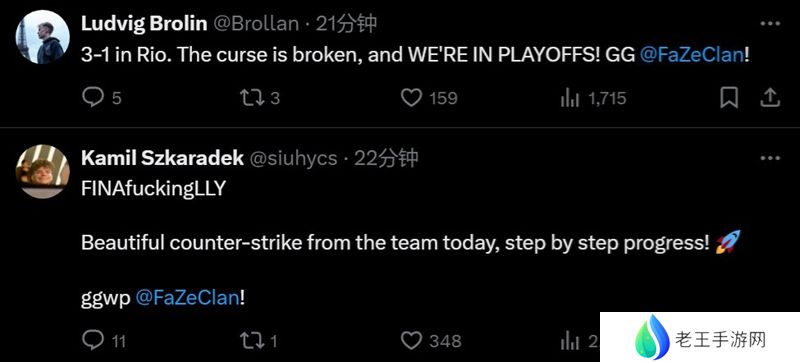800x362 pixels.
Task: Open the 22分钟 timestamp on siuhycs tweet
Action: (x=386, y=159)
